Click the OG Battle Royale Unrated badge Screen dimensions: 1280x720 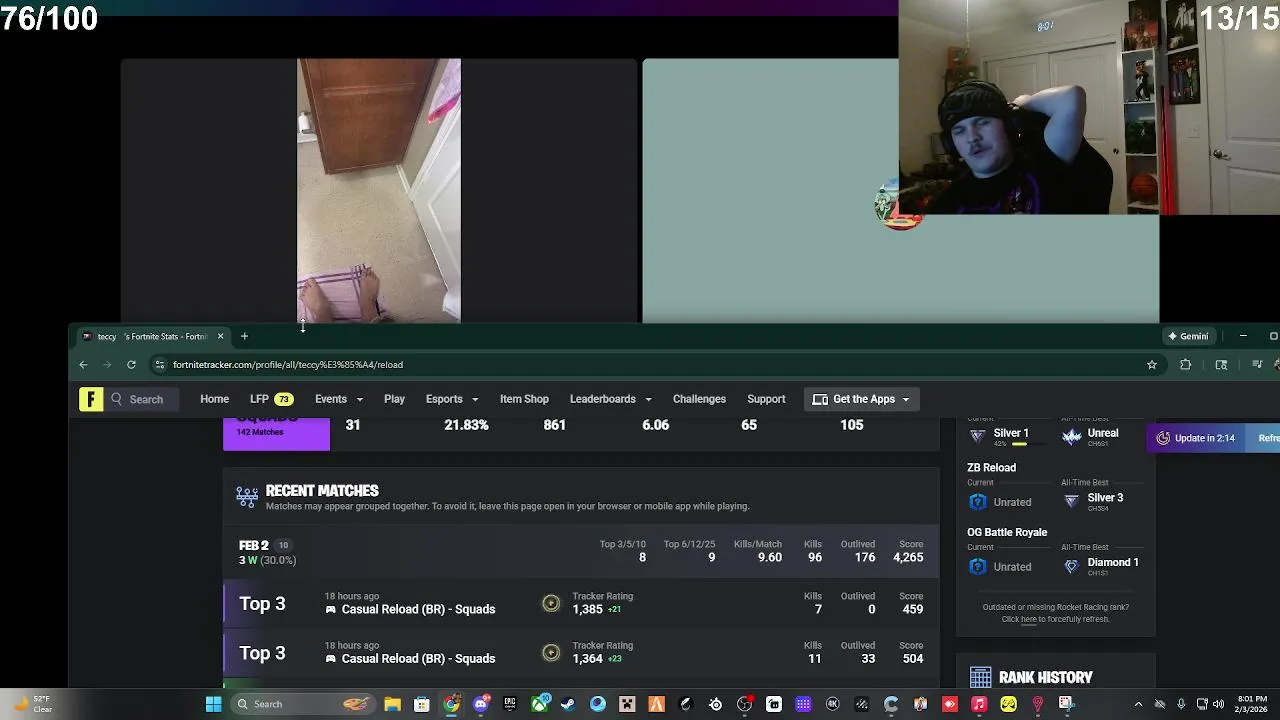(x=978, y=567)
